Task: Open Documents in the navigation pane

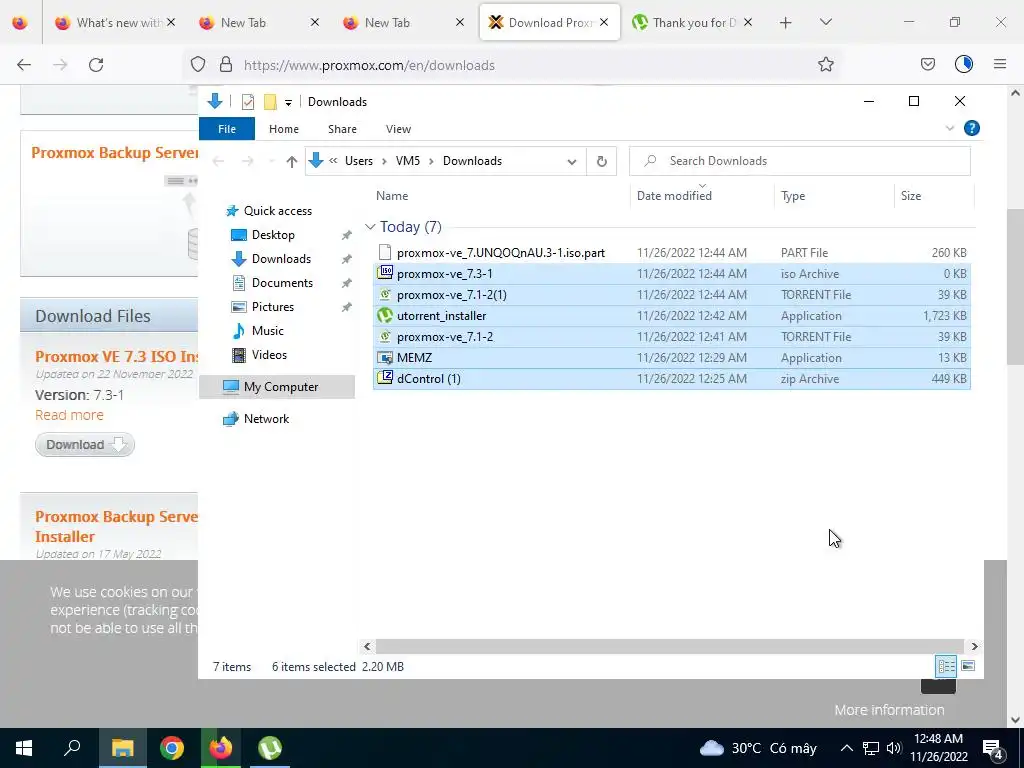Action: click(282, 283)
